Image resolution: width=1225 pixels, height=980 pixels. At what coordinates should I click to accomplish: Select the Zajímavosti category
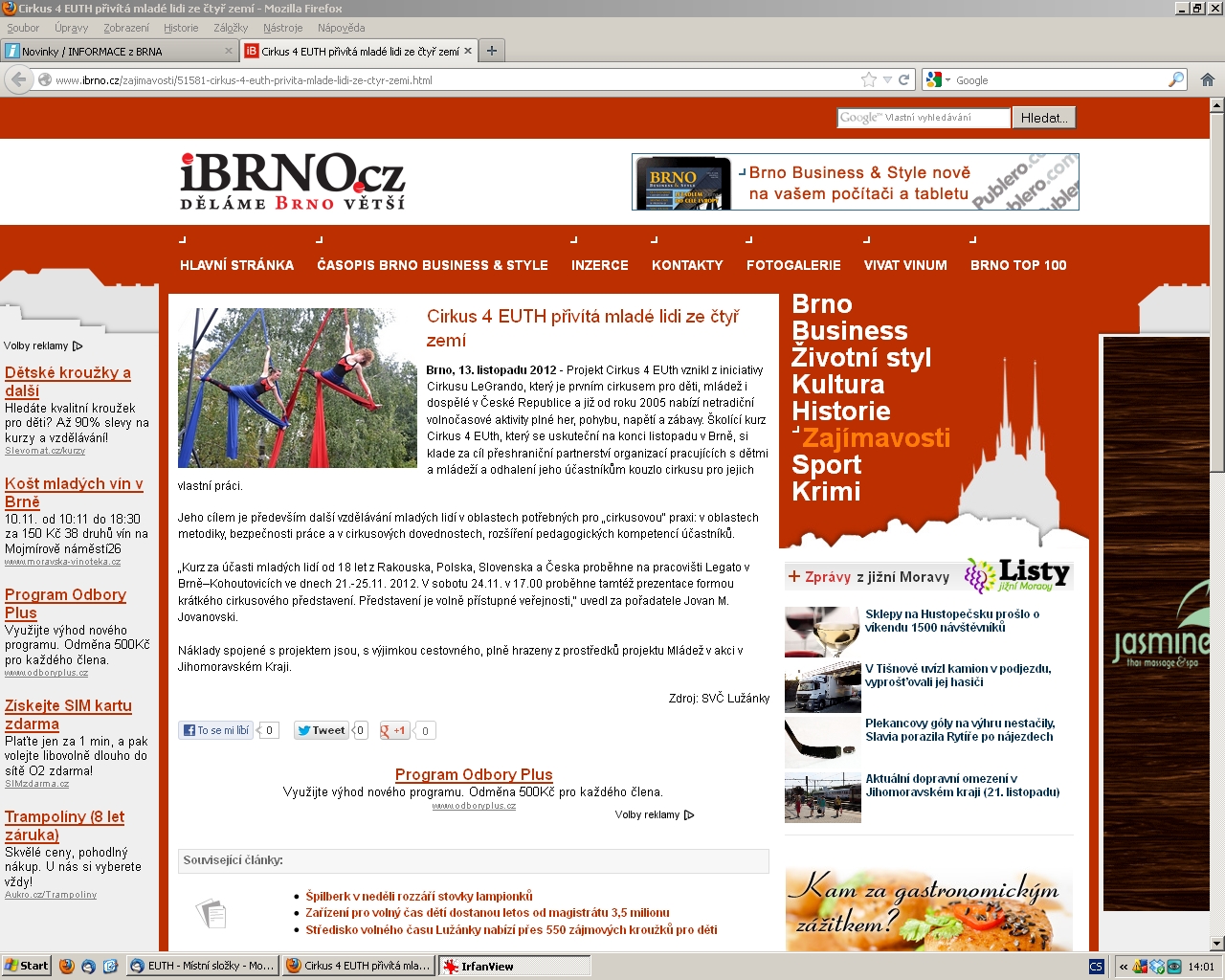tap(876, 438)
